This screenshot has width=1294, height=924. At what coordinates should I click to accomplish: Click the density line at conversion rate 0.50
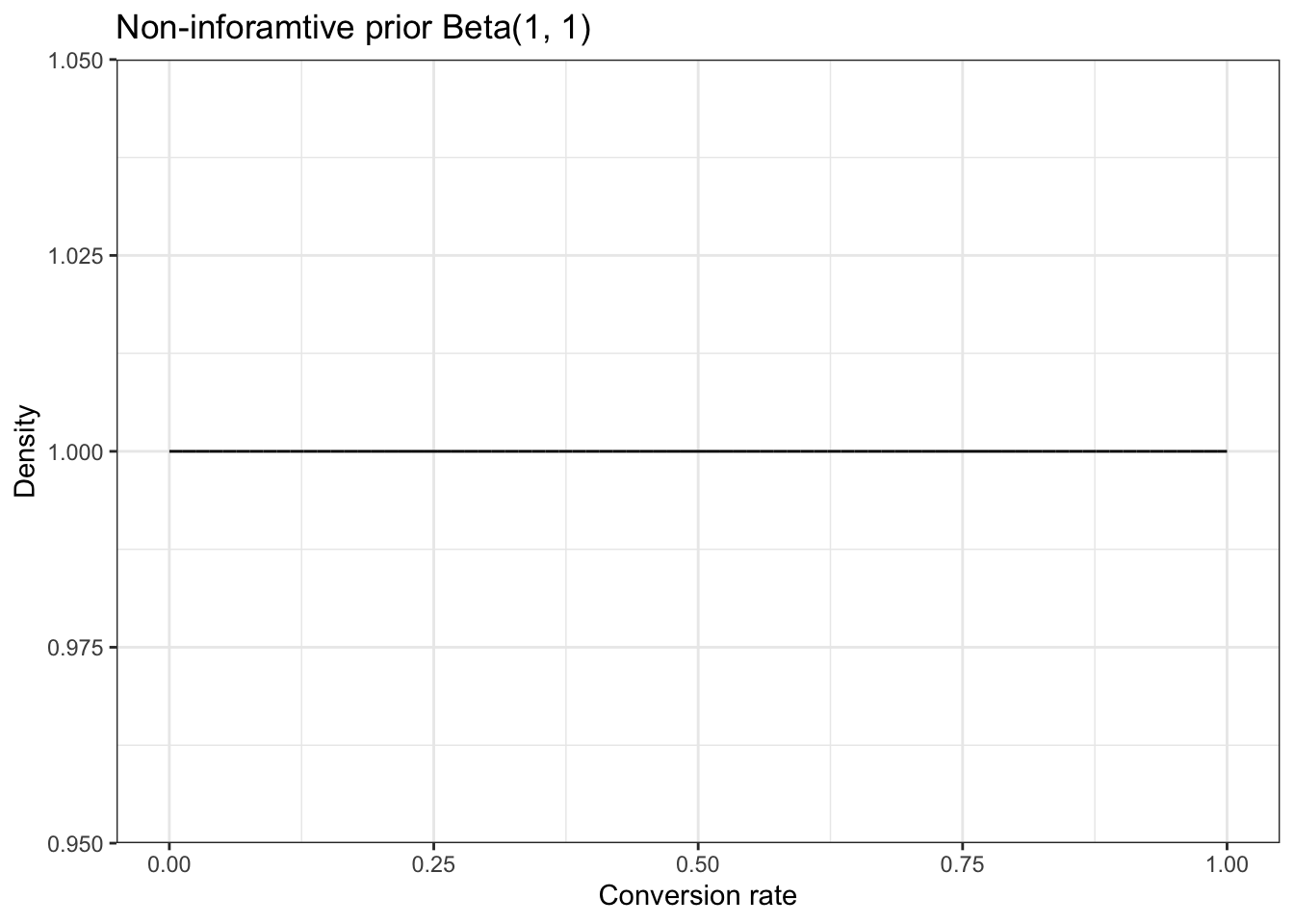(698, 450)
